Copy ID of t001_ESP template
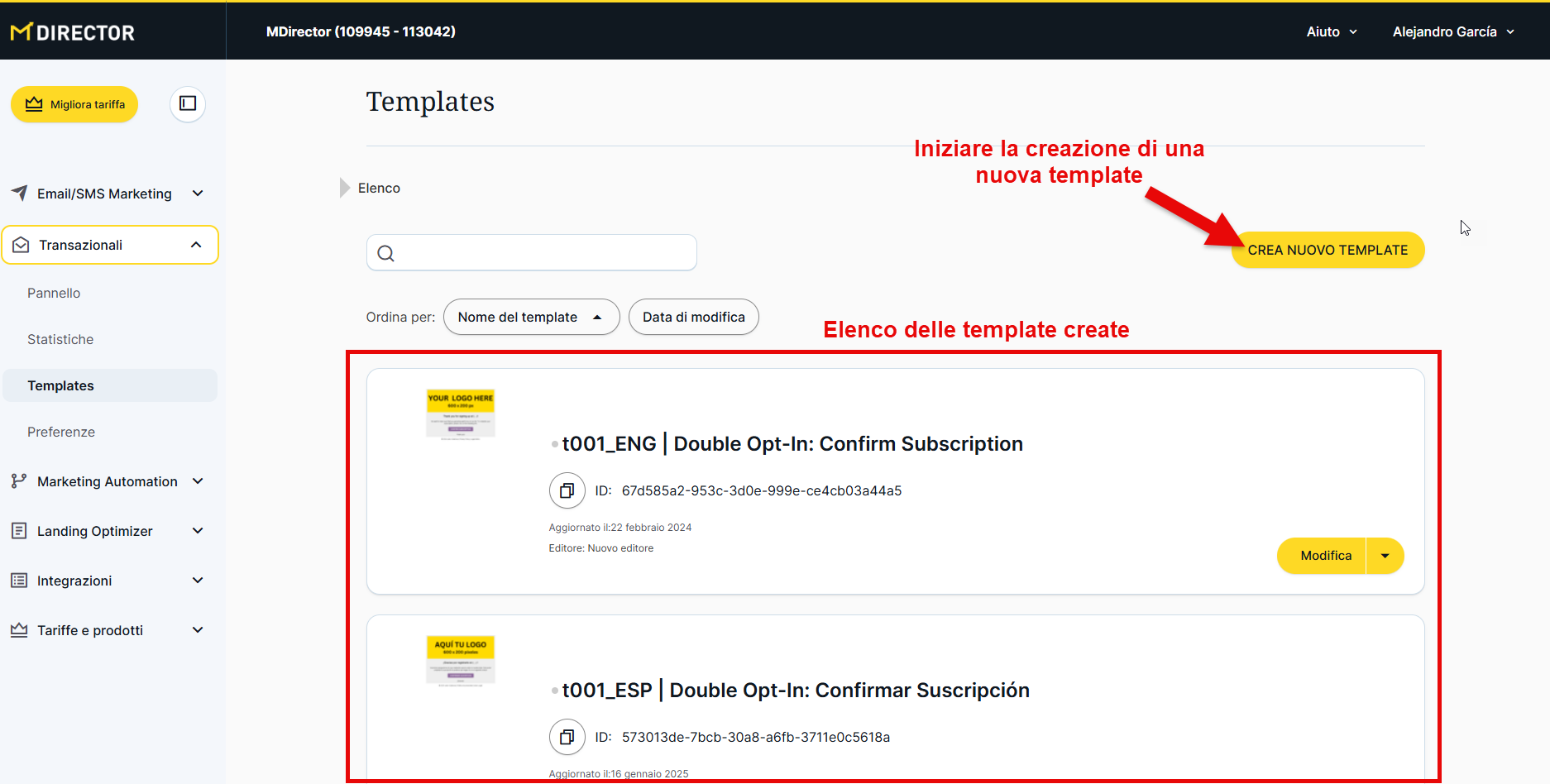Screen dimensions: 1550x784 pos(567,737)
